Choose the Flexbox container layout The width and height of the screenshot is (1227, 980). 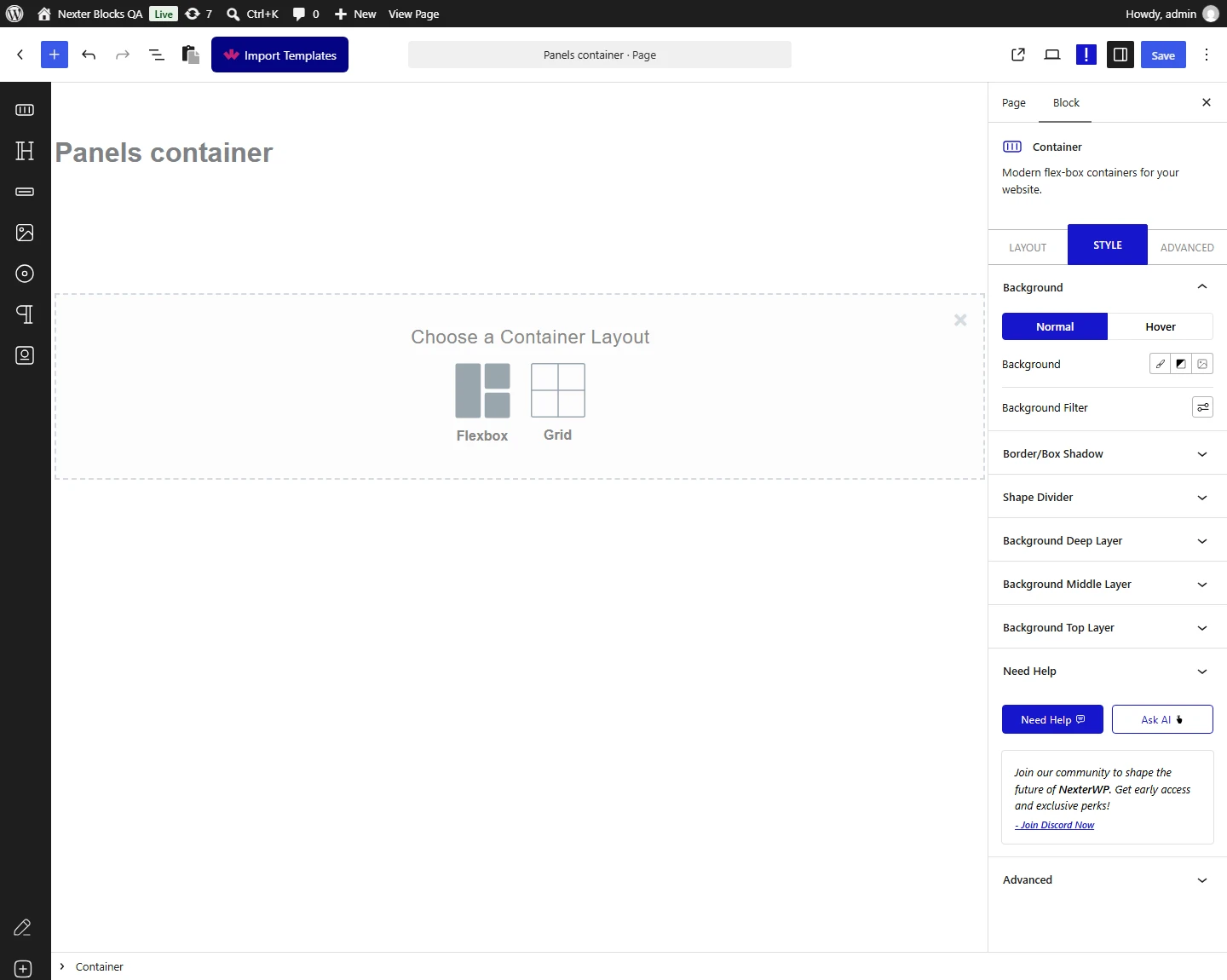(482, 402)
